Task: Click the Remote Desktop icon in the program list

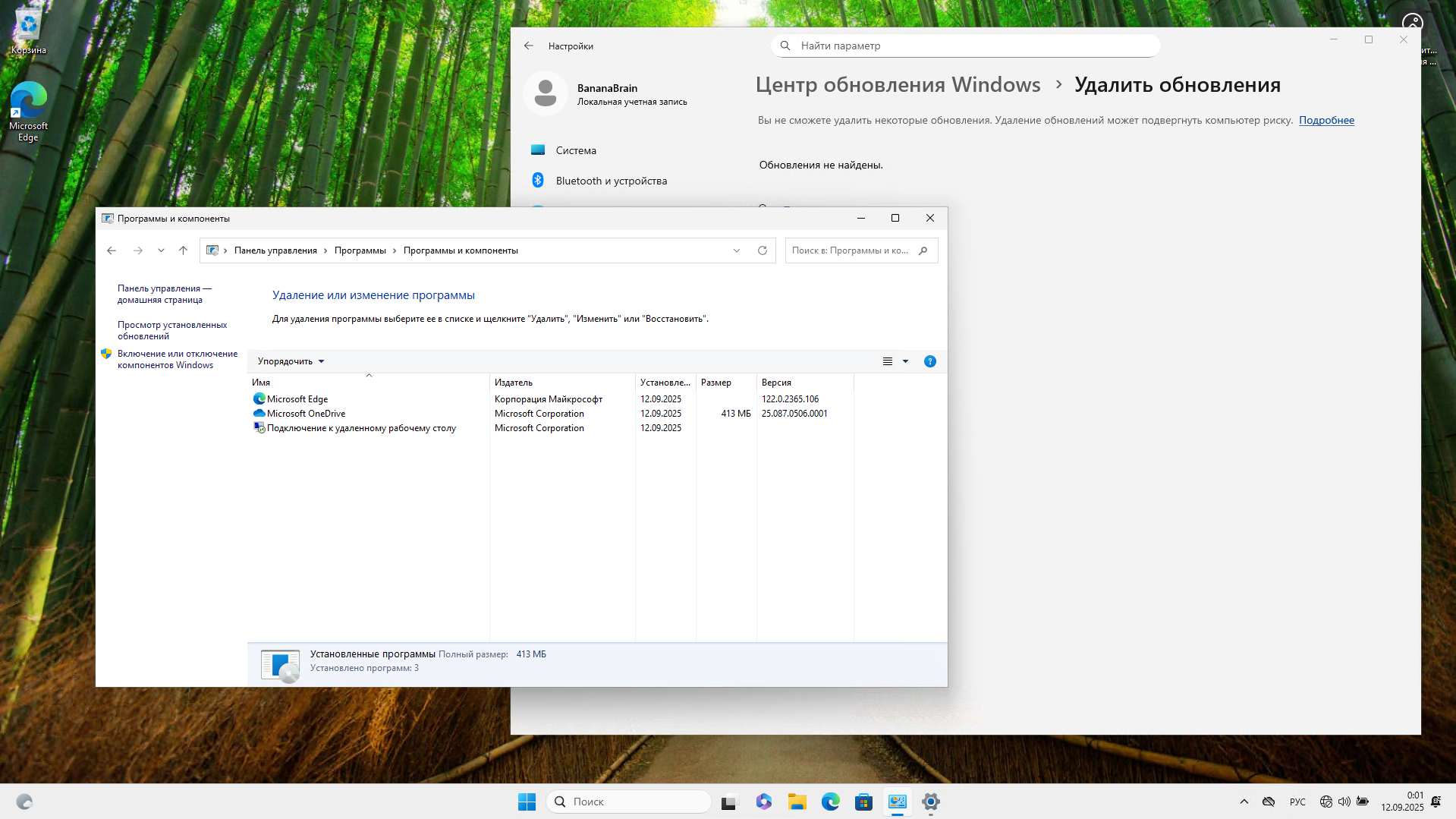Action: coord(259,428)
